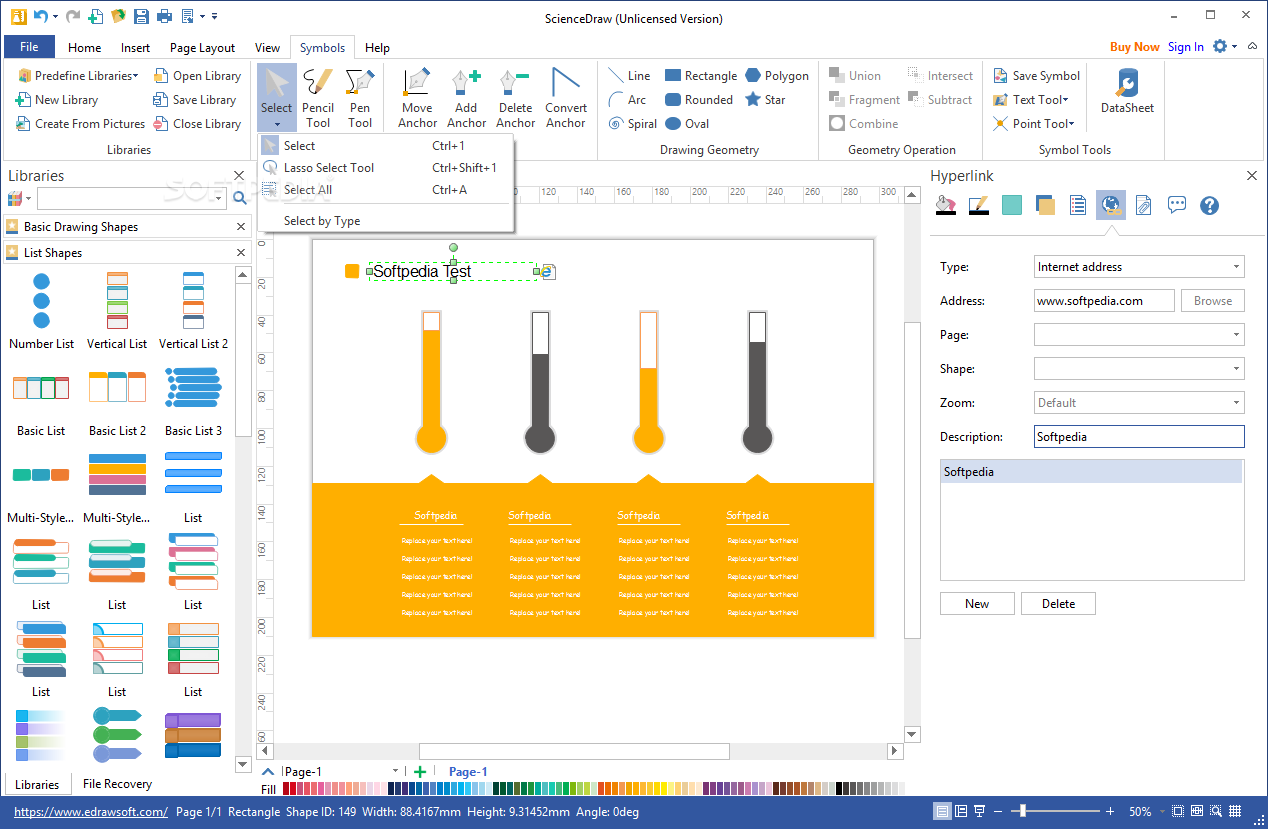Choose Select All from the menu

coord(385,190)
